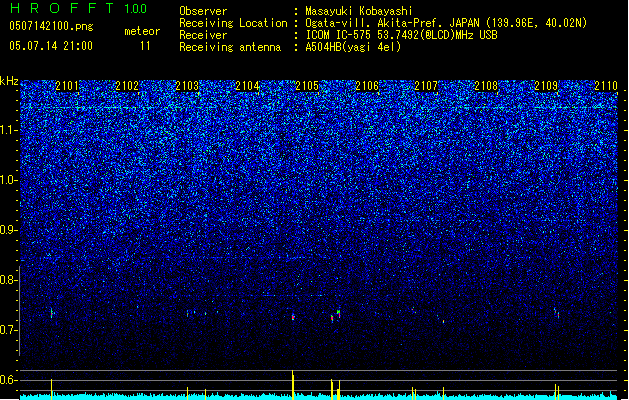Click the 'Receiver' field label

pyautogui.click(x=203, y=35)
